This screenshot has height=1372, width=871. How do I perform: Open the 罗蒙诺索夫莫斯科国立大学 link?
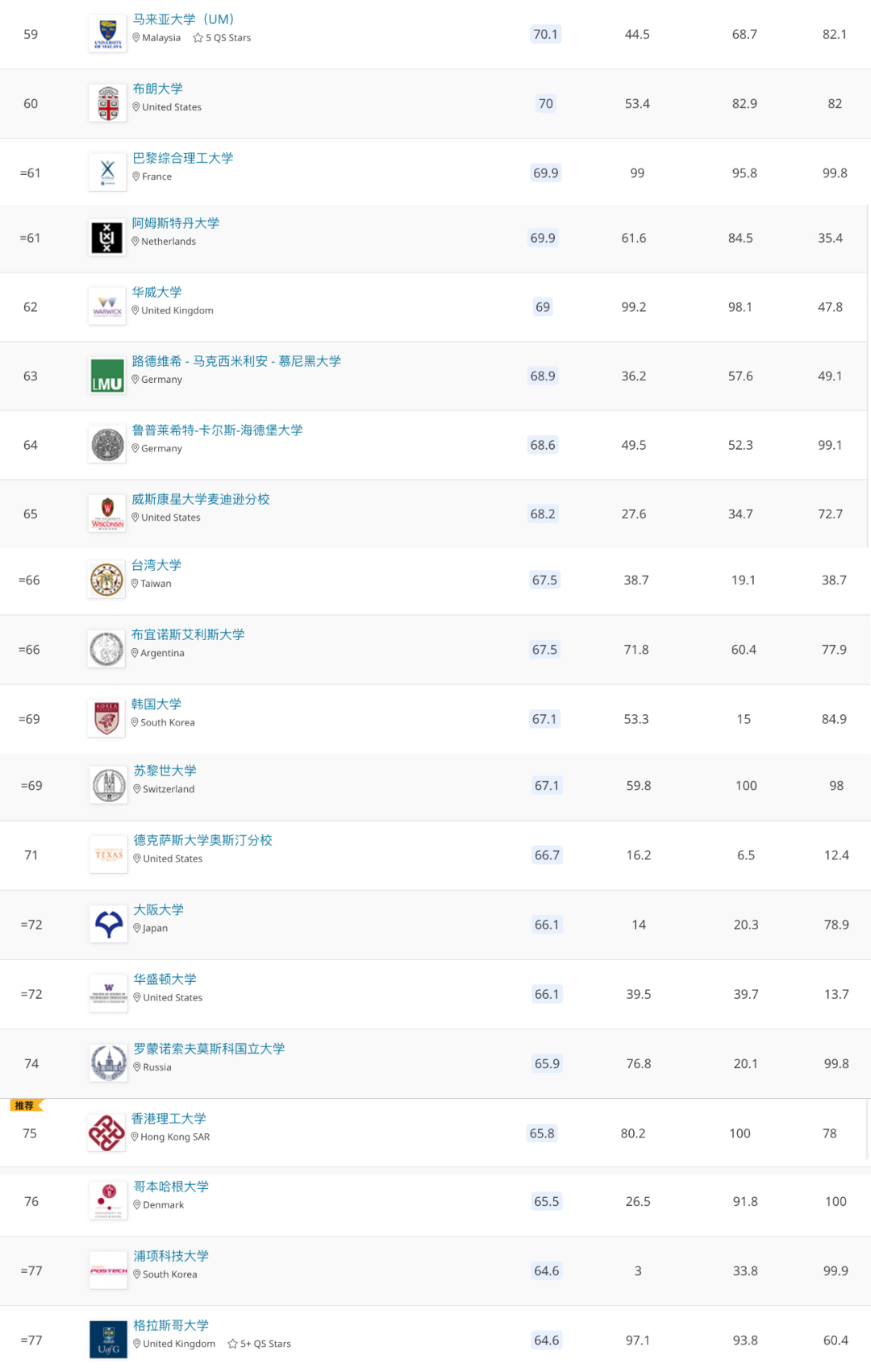coord(209,1049)
